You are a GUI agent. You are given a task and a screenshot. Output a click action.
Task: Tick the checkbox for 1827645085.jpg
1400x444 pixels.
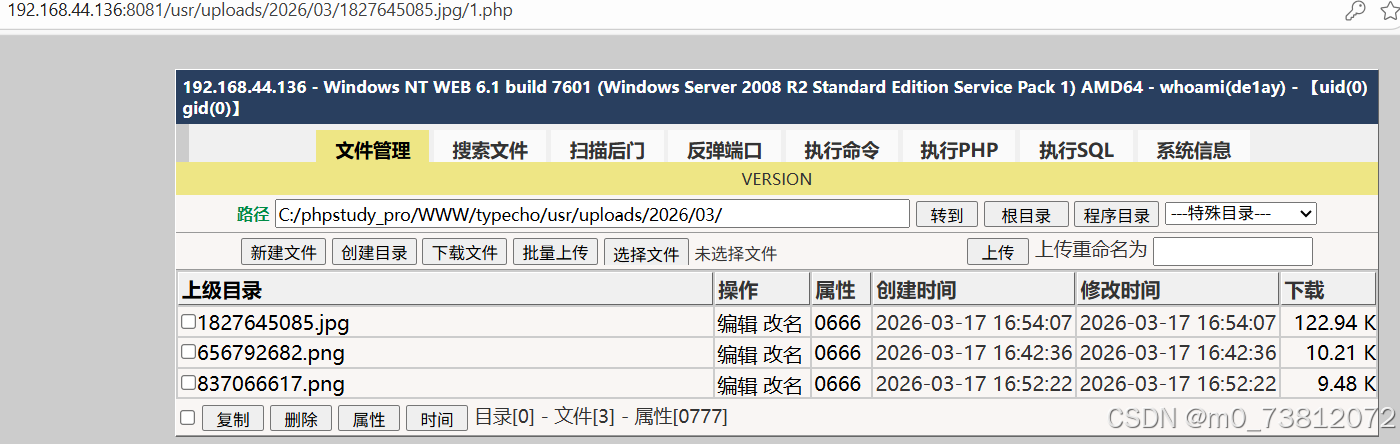click(x=188, y=323)
